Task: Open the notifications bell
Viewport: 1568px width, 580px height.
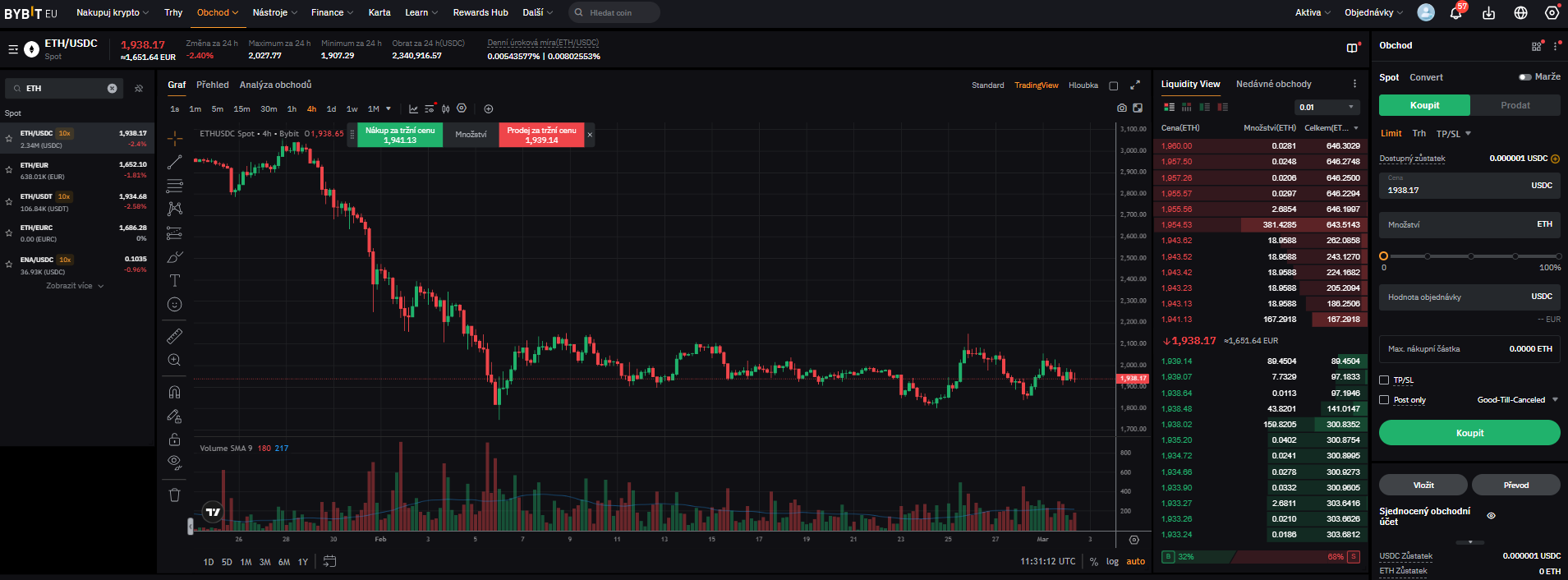Action: (x=1455, y=13)
